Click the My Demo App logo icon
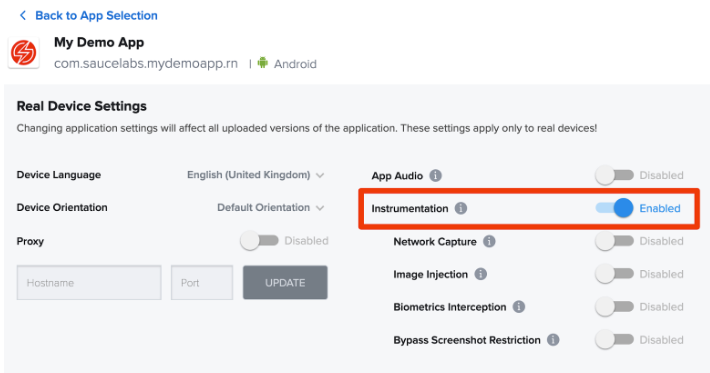Image resolution: width=710 pixels, height=373 pixels. [24, 53]
